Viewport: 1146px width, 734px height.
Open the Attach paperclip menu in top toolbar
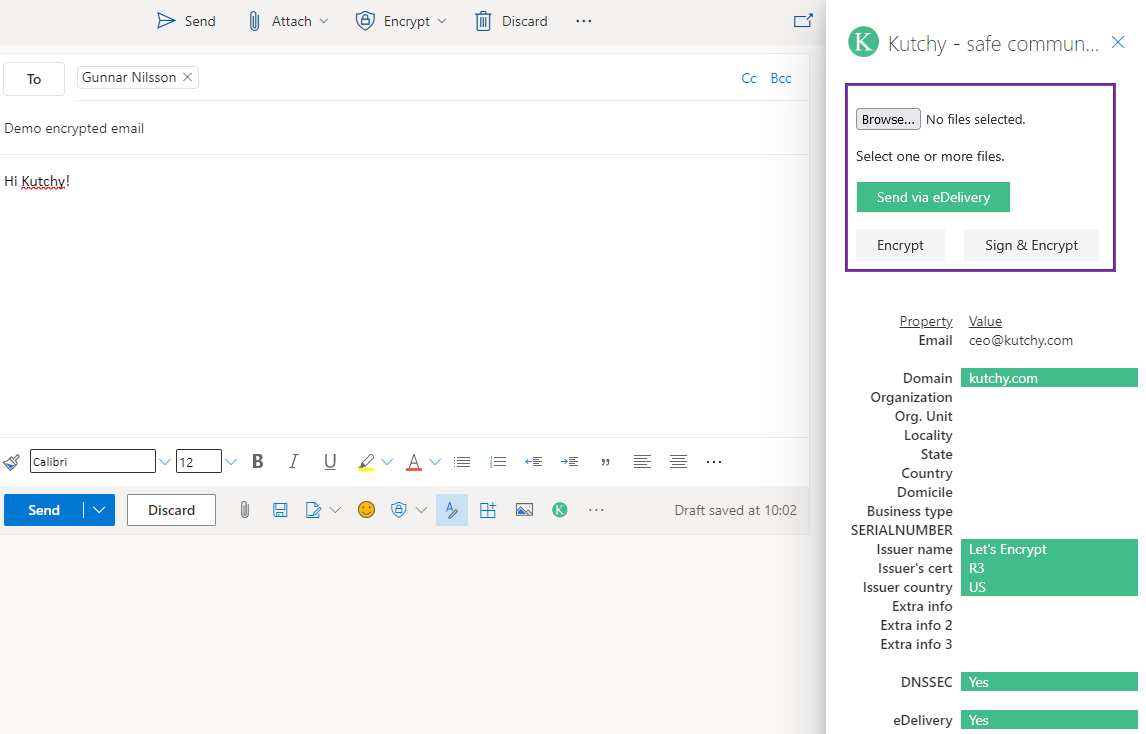[x=288, y=21]
